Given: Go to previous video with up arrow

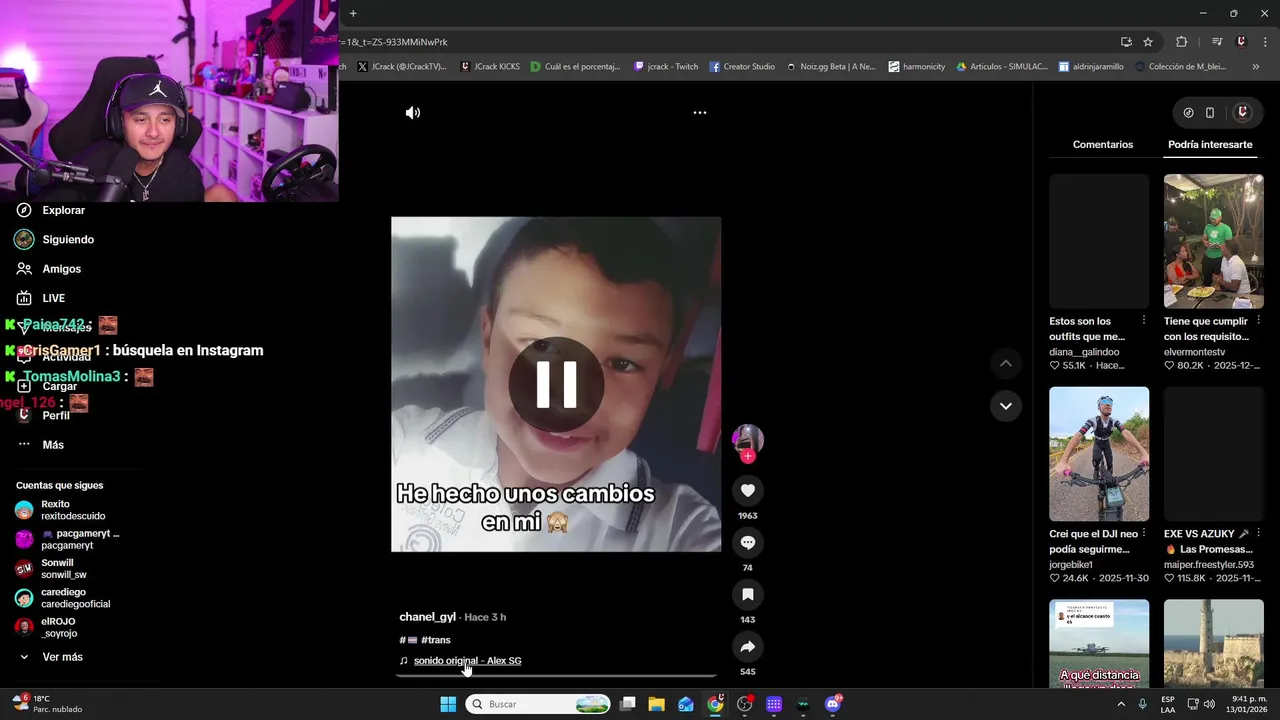Looking at the screenshot, I should [x=1005, y=363].
